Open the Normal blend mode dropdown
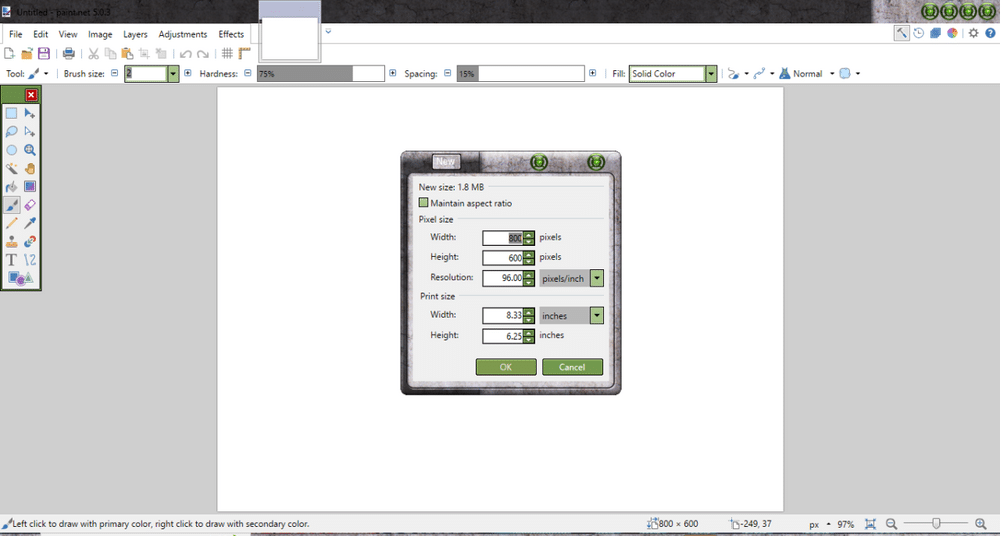The image size is (1002, 536). [x=807, y=73]
